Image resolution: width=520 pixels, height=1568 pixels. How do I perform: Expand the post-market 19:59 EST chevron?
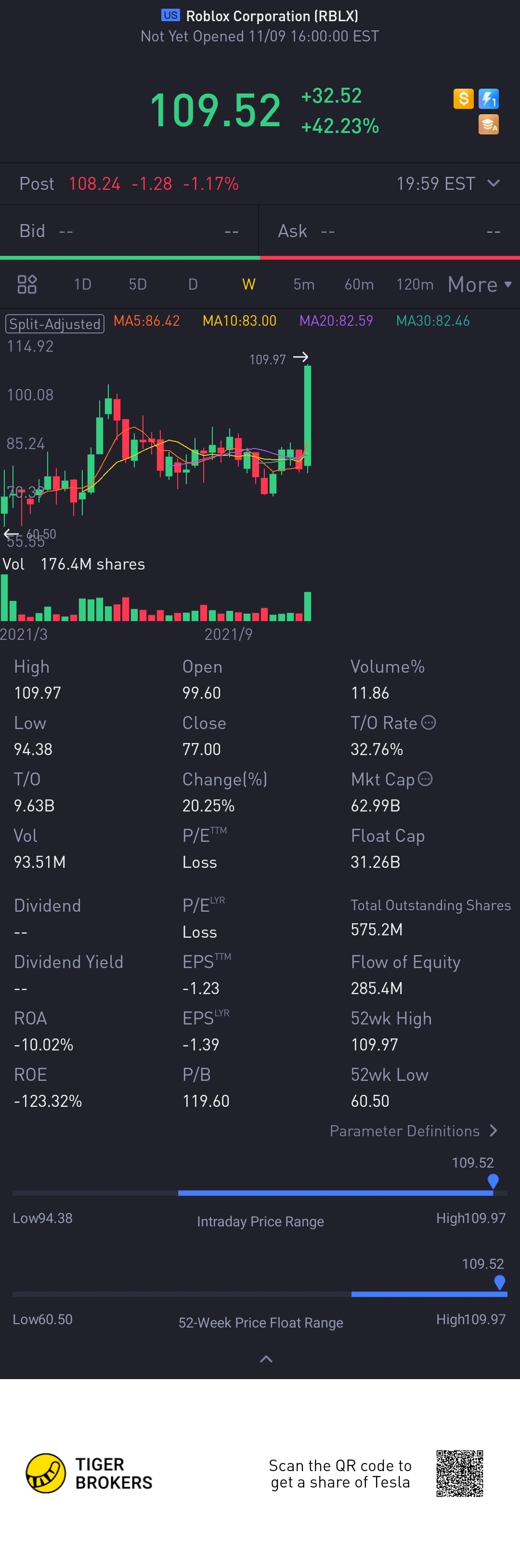(493, 183)
